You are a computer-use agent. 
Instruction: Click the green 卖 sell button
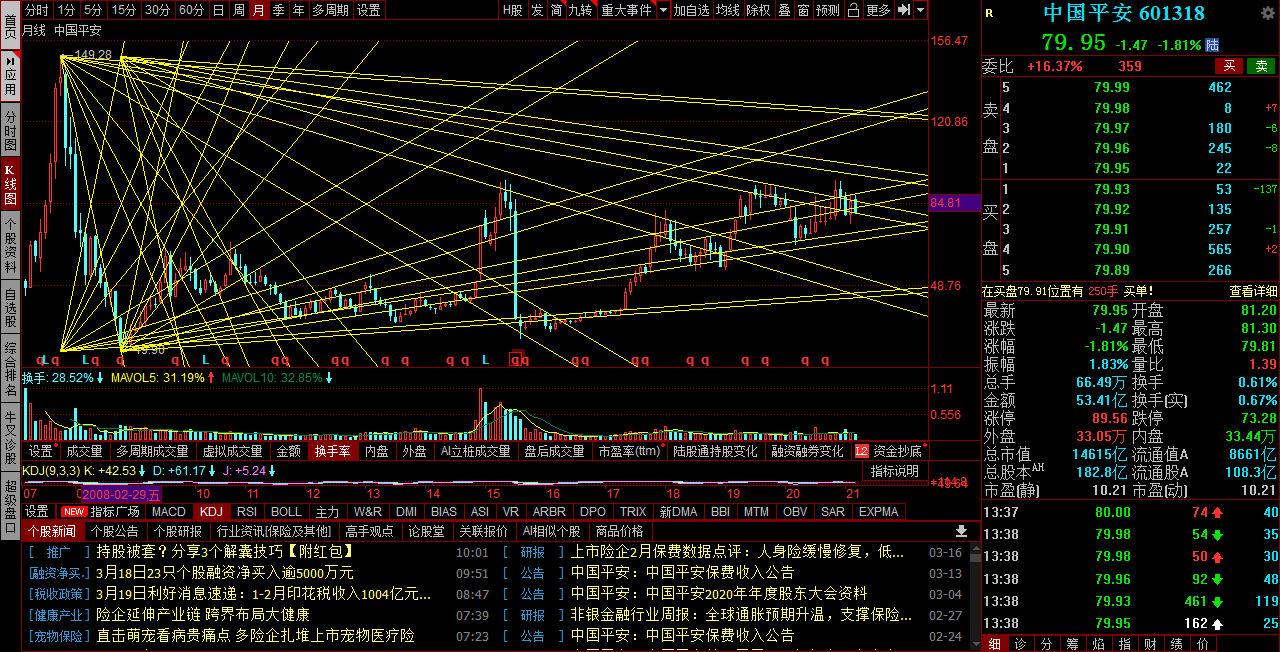click(x=1261, y=66)
